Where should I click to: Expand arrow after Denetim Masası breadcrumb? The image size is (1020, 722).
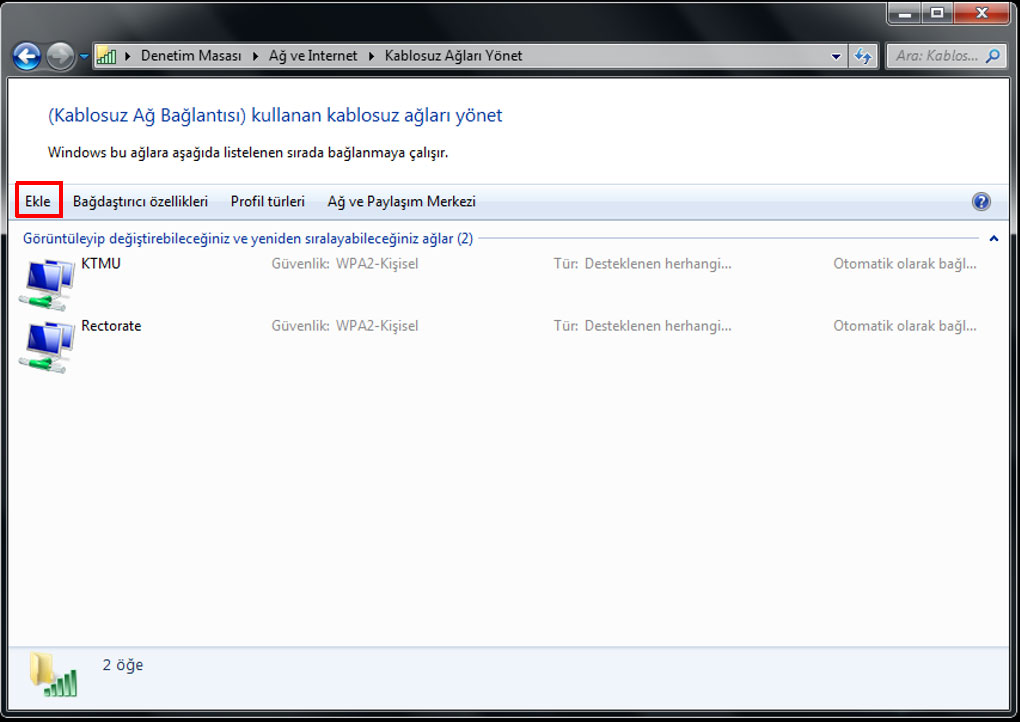[256, 57]
